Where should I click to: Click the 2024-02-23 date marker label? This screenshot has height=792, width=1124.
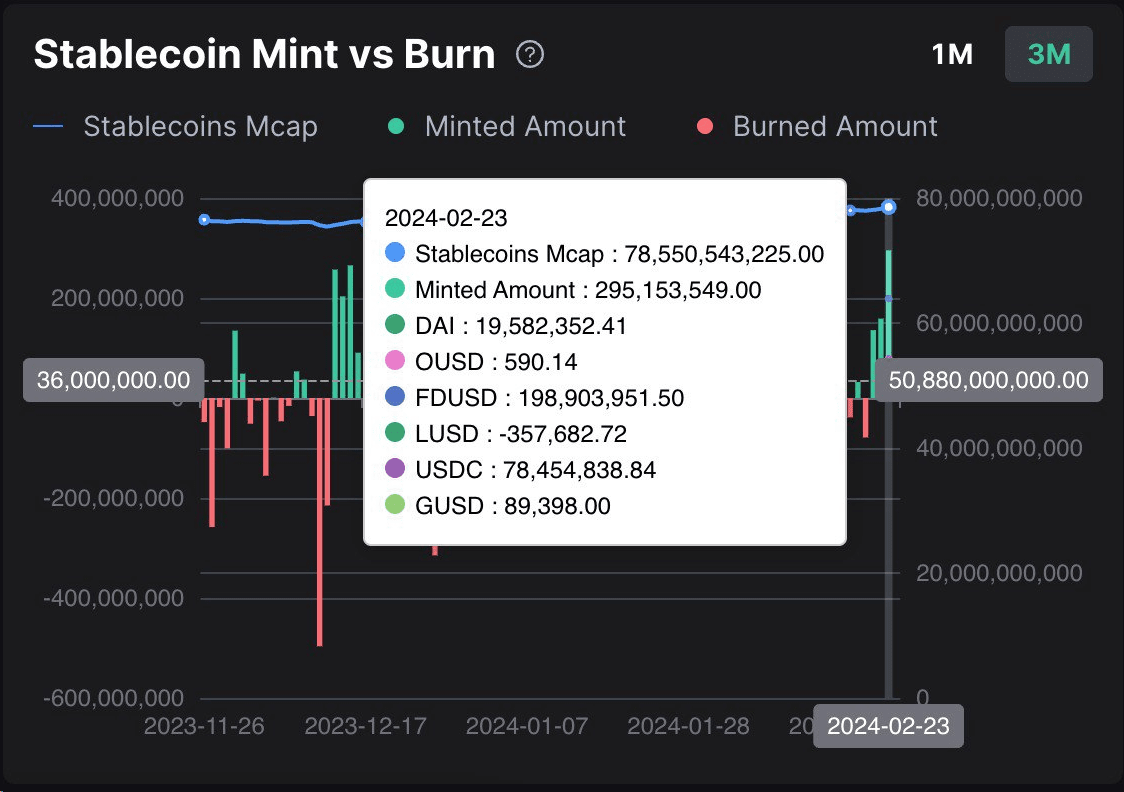click(888, 726)
